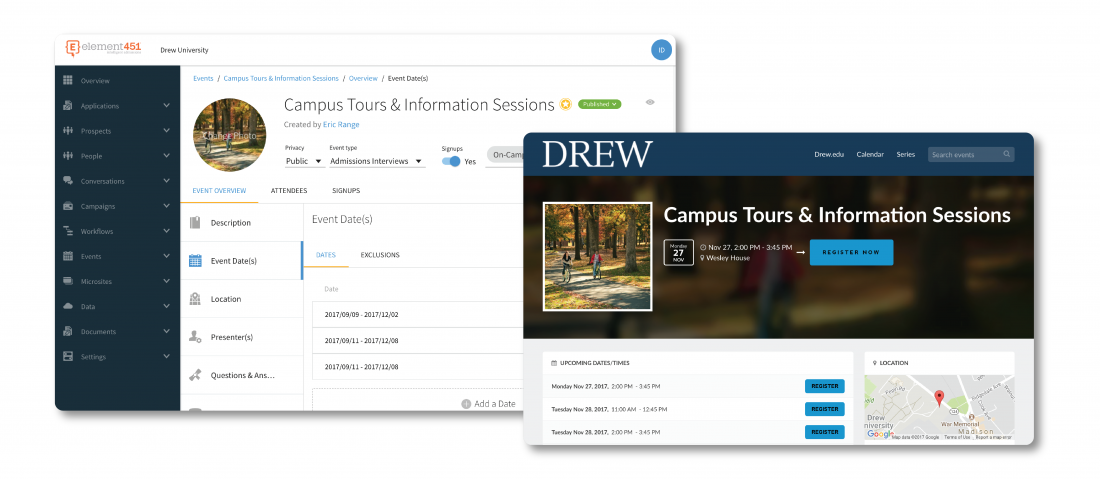The height and width of the screenshot is (479, 1100).
Task: Click the Questions & Answers gavel icon
Action: click(x=195, y=375)
